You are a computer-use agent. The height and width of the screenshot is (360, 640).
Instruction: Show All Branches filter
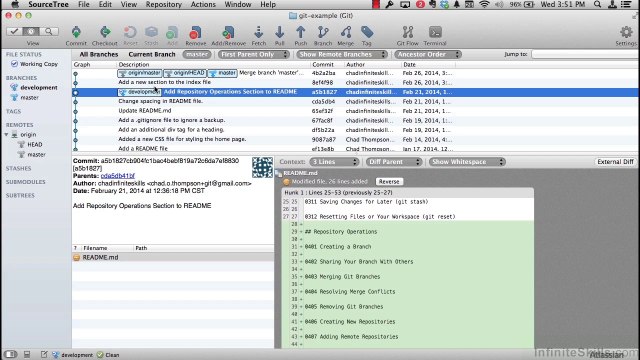pos(99,54)
